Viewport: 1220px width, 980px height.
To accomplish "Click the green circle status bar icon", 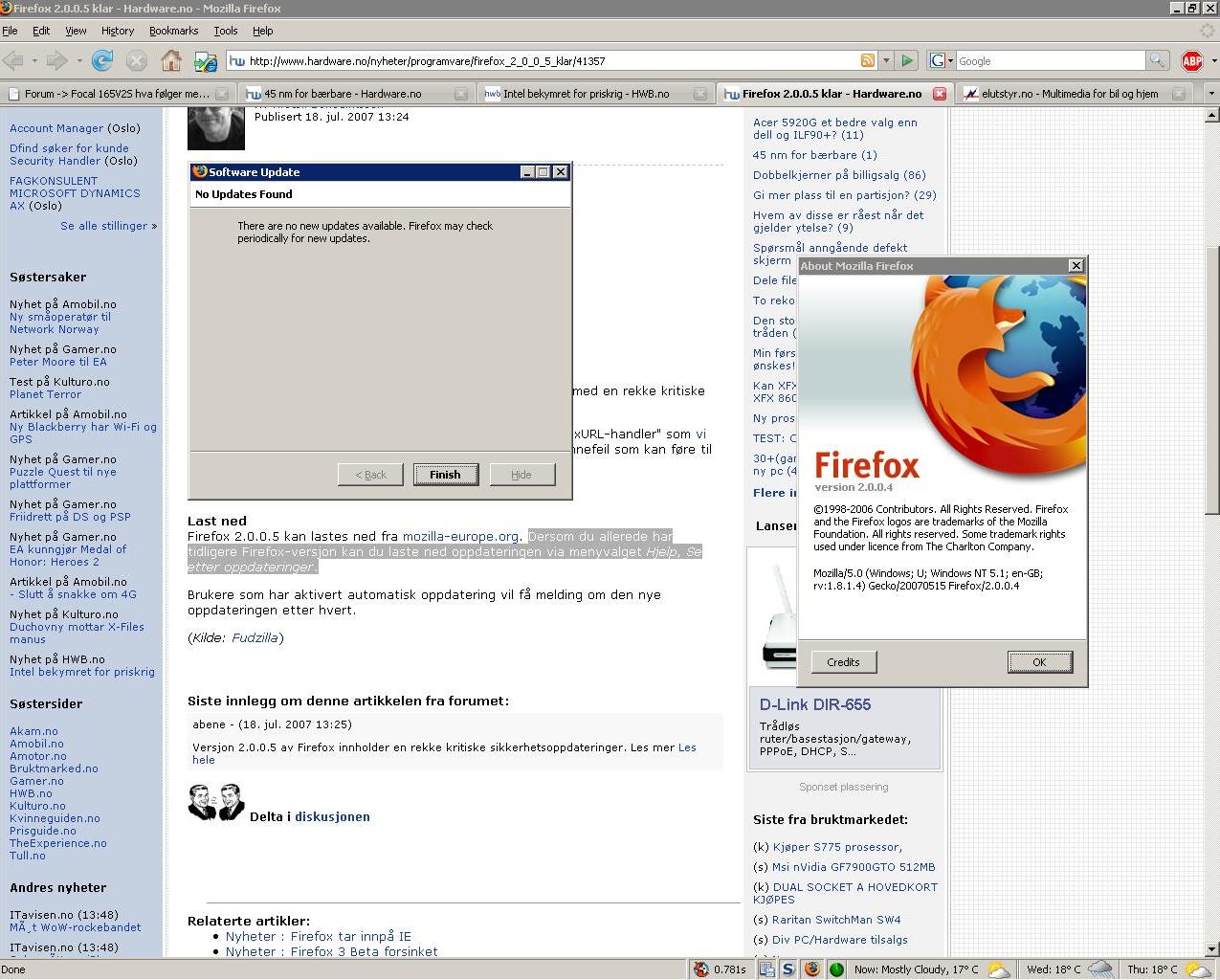I will pos(836,969).
